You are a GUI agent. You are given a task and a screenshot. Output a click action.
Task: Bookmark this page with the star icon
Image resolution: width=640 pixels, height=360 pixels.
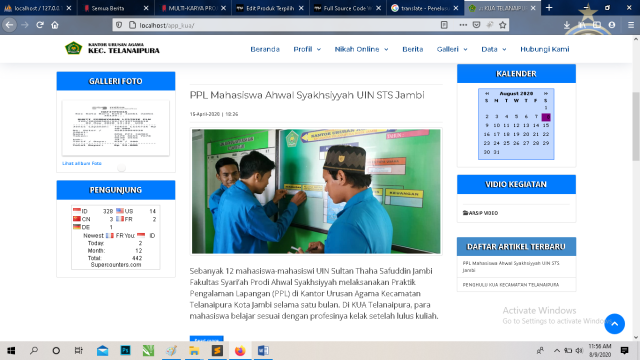[x=502, y=25]
